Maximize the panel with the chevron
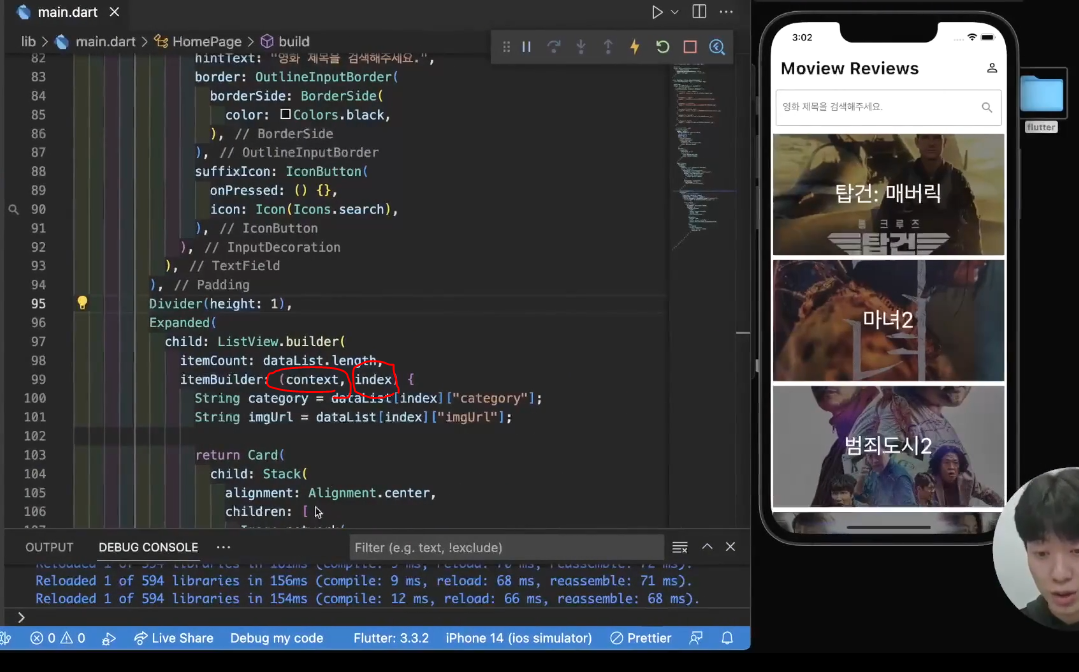The image size is (1079, 672). pos(707,546)
